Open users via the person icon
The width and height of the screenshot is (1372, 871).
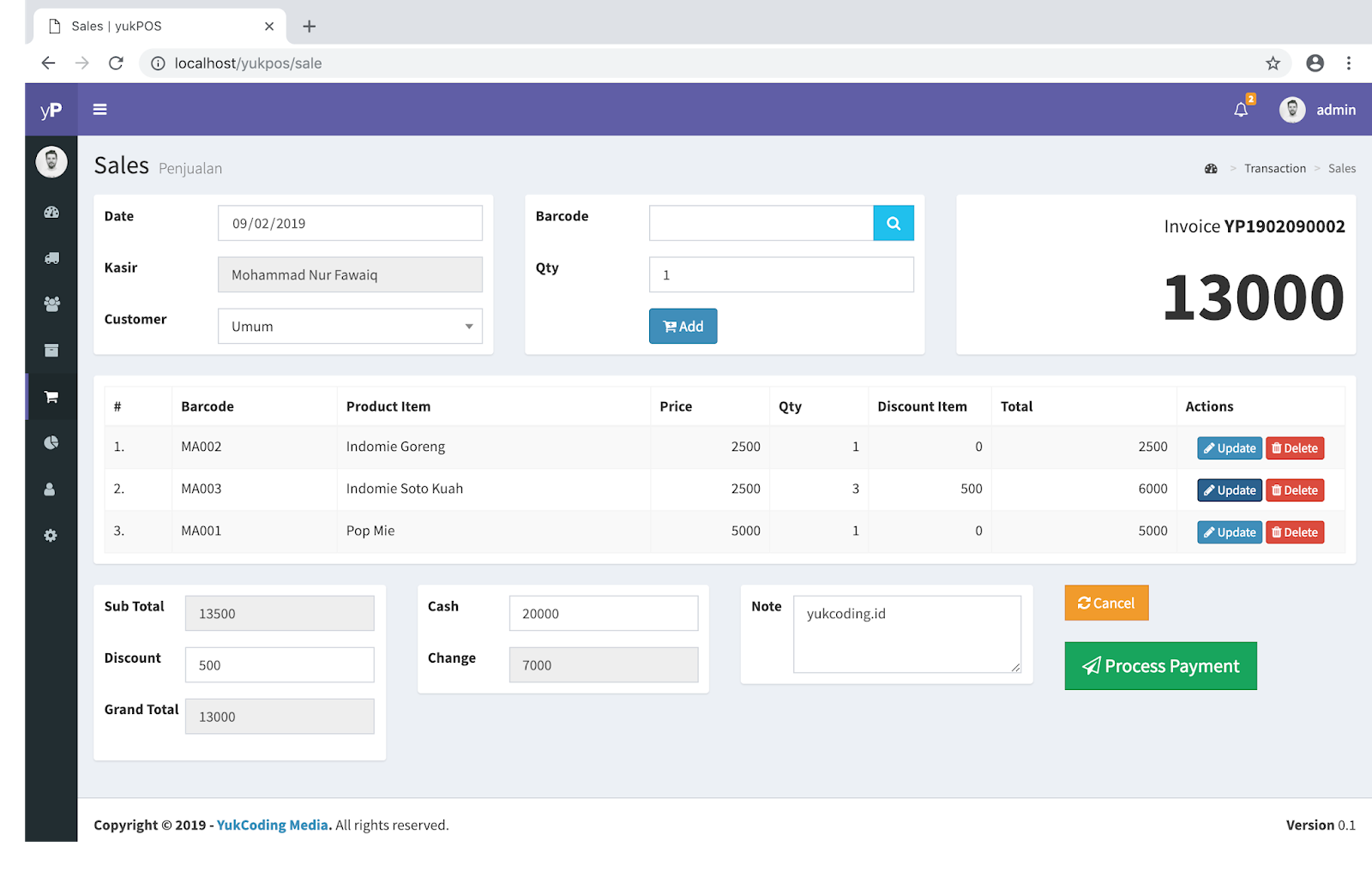[51, 489]
